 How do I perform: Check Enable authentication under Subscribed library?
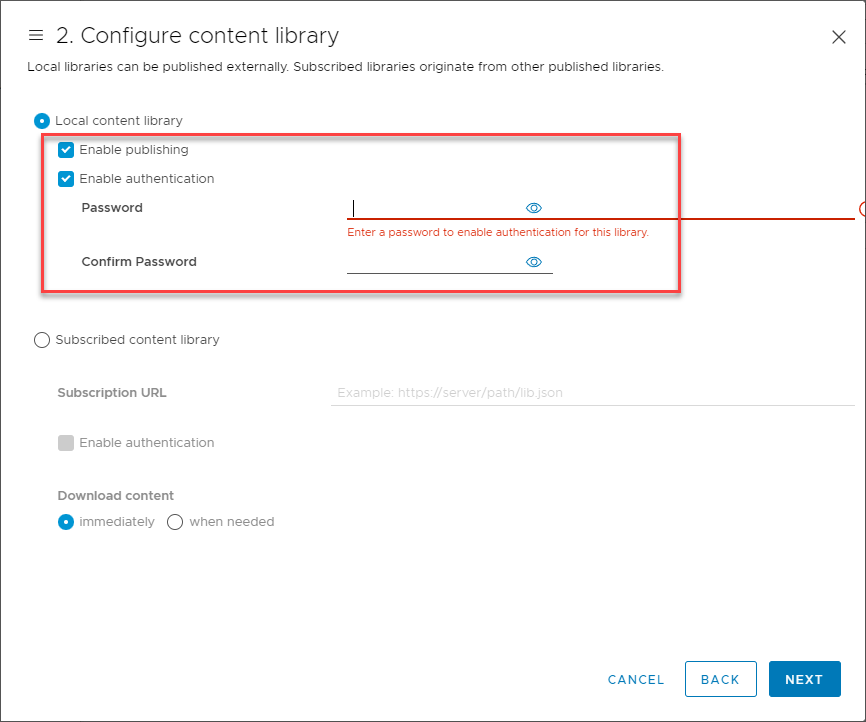[x=66, y=443]
